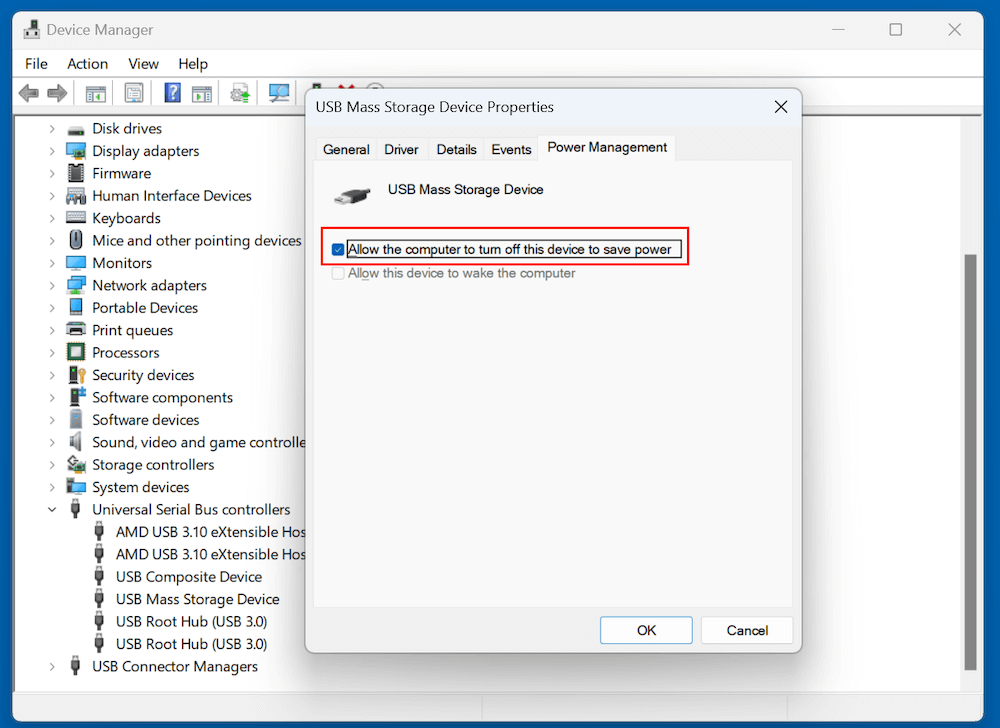Confirm the dialog with the OK button
The image size is (1000, 728).
coord(646,630)
